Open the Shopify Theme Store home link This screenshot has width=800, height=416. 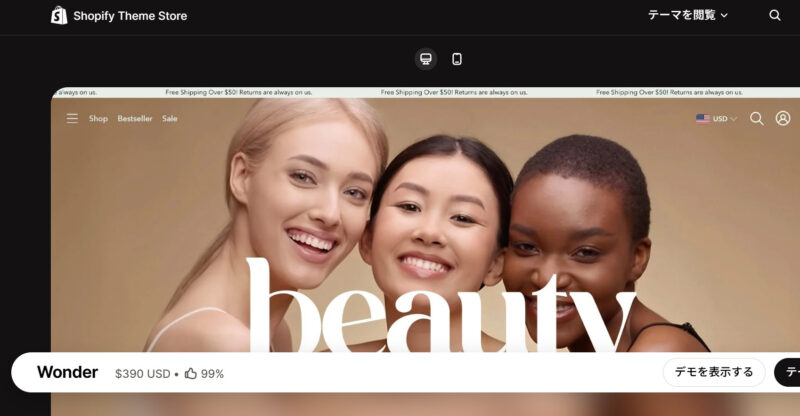pos(119,16)
